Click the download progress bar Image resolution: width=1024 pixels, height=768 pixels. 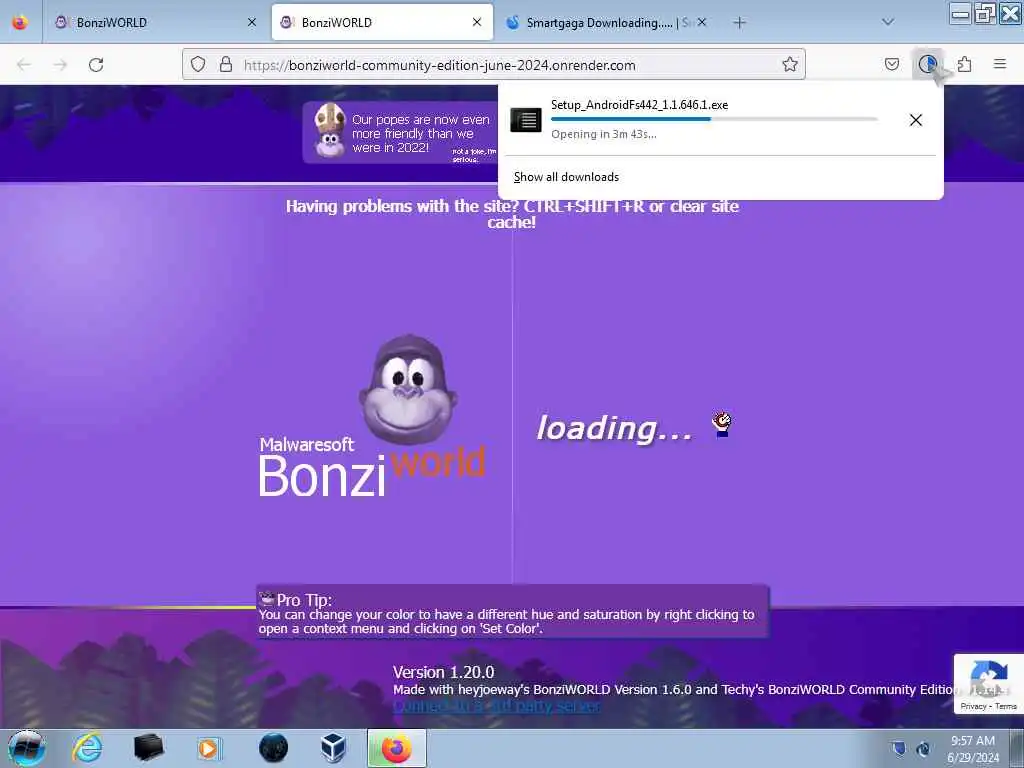pyautogui.click(x=714, y=119)
